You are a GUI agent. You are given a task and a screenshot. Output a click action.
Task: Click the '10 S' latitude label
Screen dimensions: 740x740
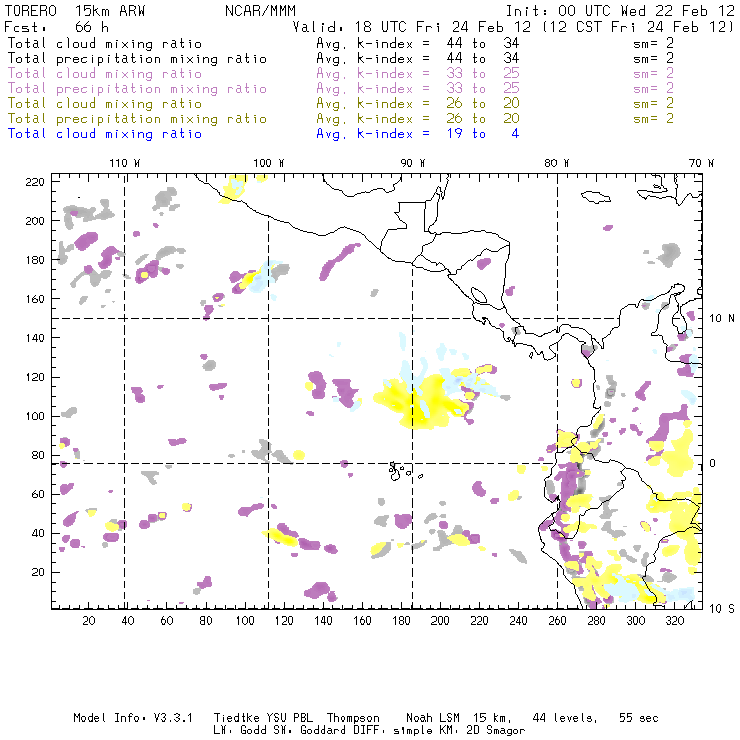tap(722, 609)
